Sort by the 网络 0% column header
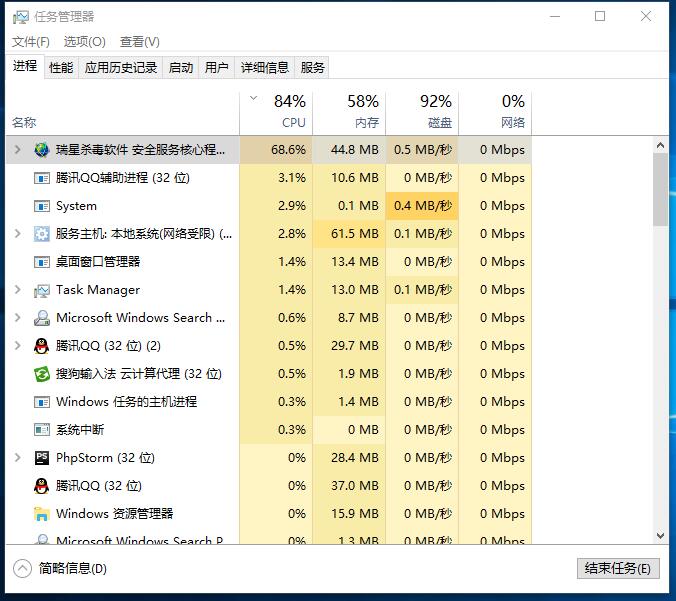676x601 pixels. [495, 113]
